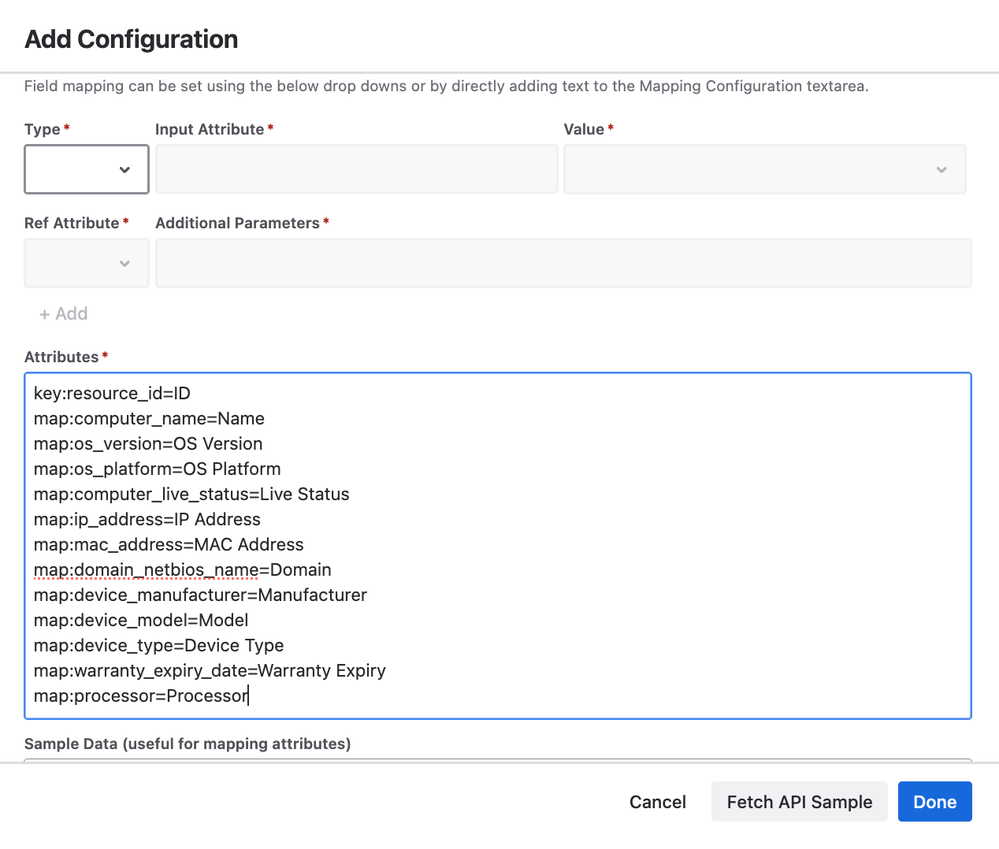
Task: Click the map:ip_address=IP Address line
Action: point(147,520)
